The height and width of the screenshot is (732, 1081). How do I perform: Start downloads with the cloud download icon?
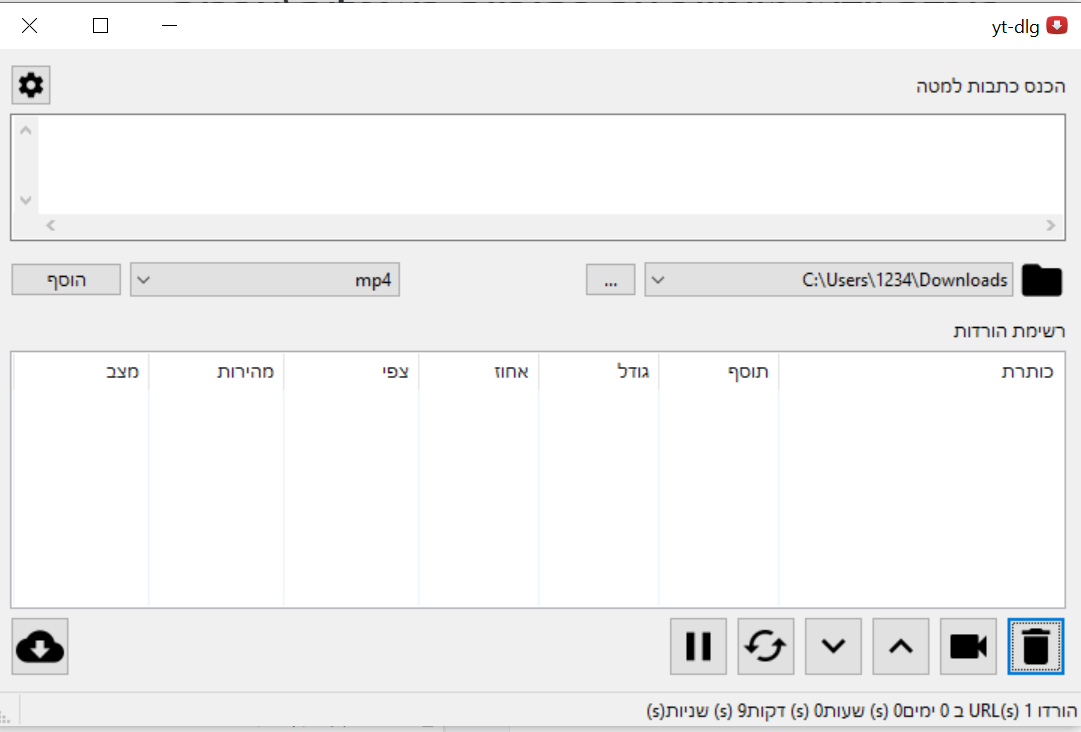[x=40, y=647]
